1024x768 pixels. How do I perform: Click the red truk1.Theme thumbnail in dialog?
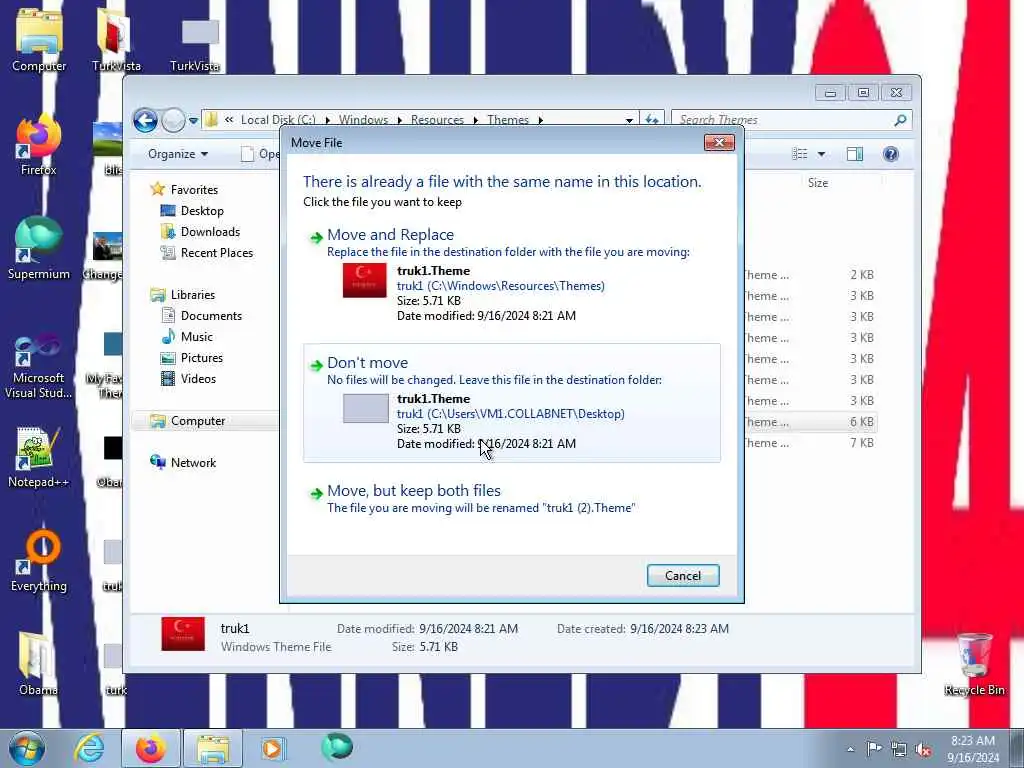click(x=364, y=280)
